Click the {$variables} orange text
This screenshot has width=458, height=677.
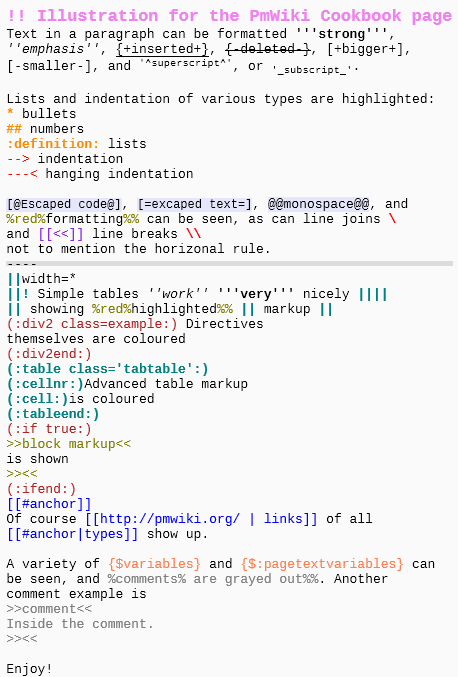154,563
